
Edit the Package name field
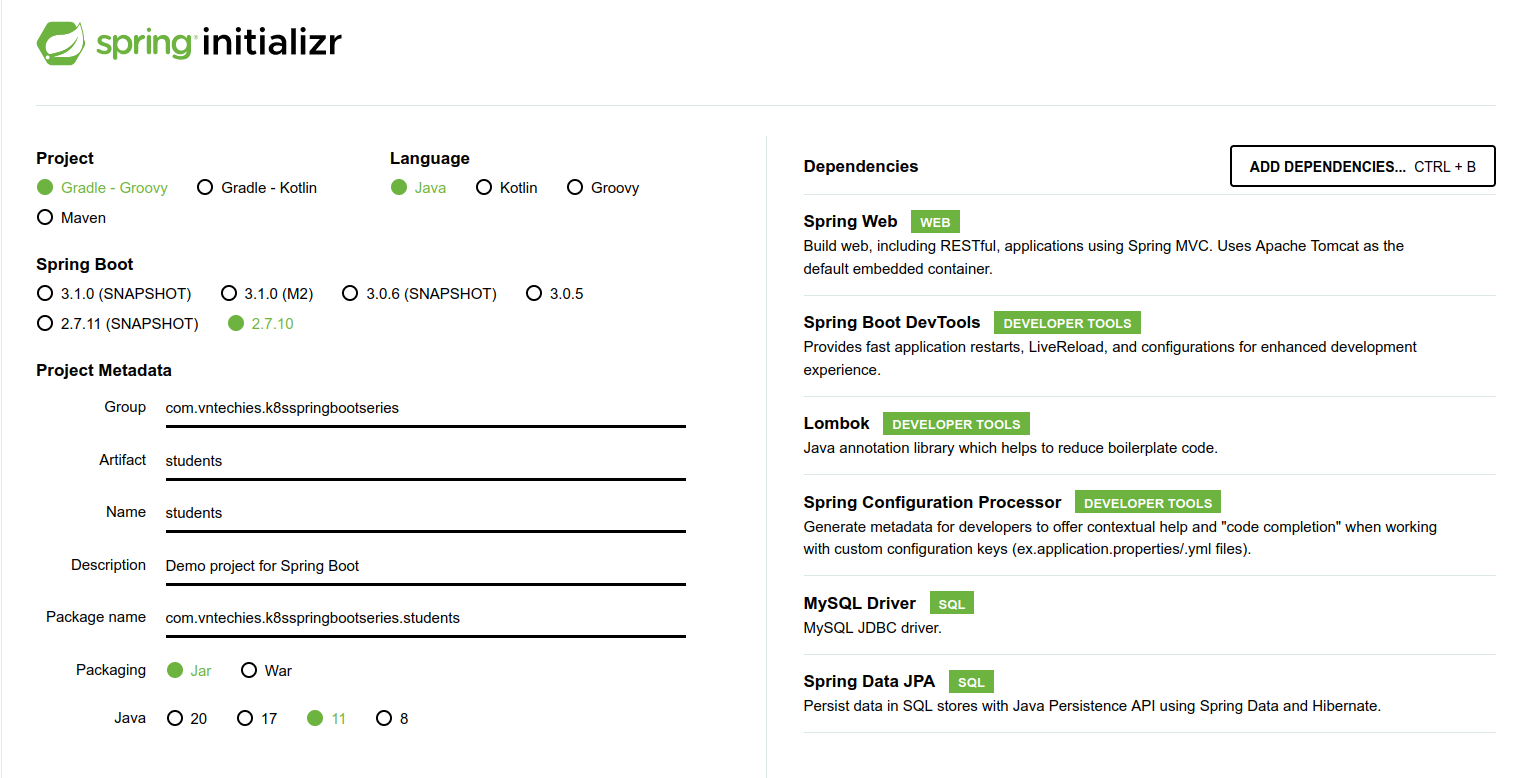click(425, 618)
